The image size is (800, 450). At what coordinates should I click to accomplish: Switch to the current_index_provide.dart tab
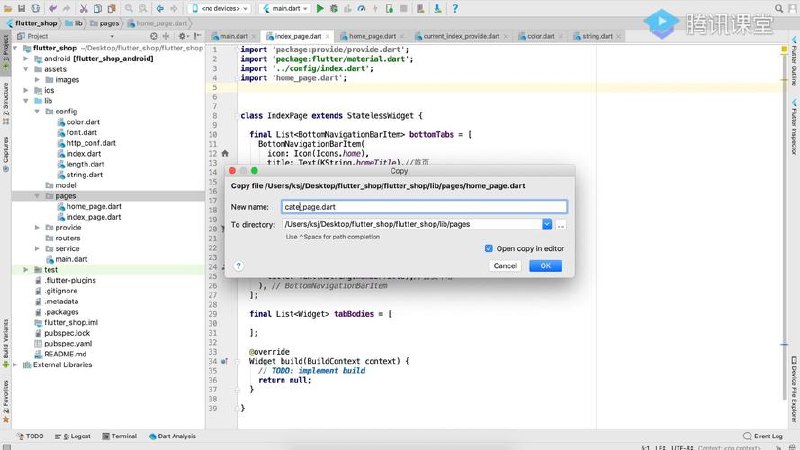(463, 36)
